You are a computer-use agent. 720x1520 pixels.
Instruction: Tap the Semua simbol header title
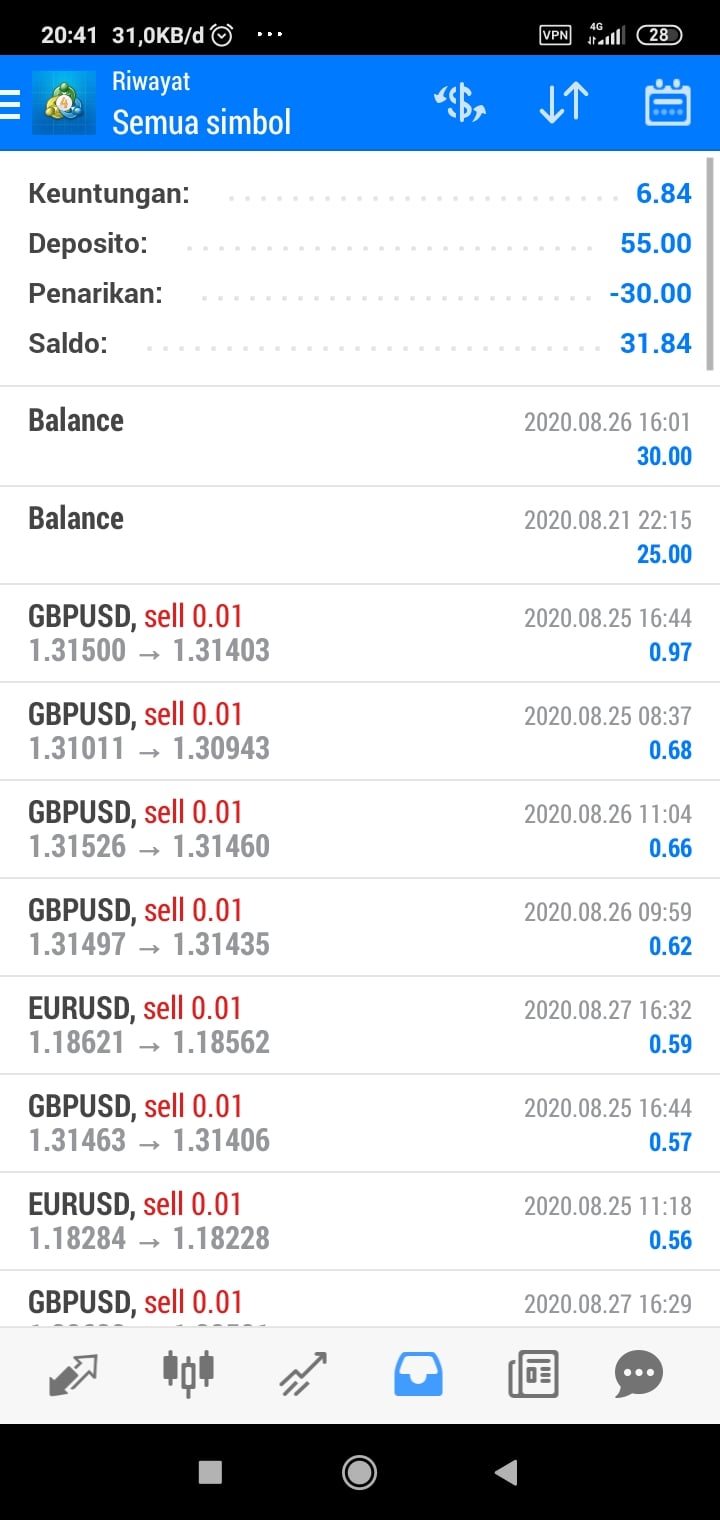(201, 123)
